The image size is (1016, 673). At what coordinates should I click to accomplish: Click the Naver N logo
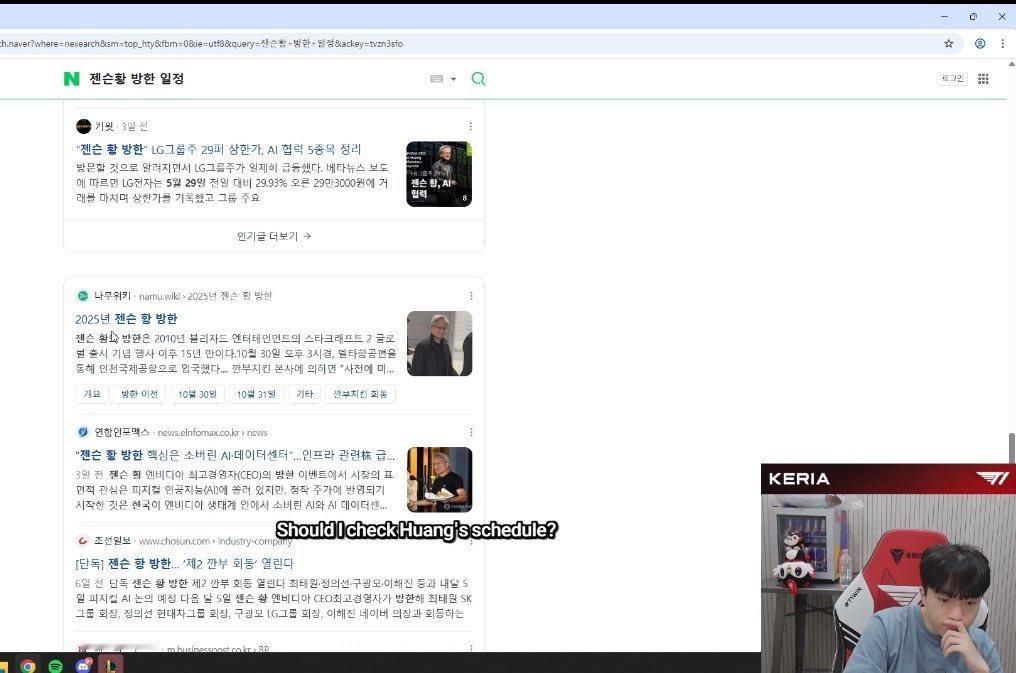pos(71,79)
